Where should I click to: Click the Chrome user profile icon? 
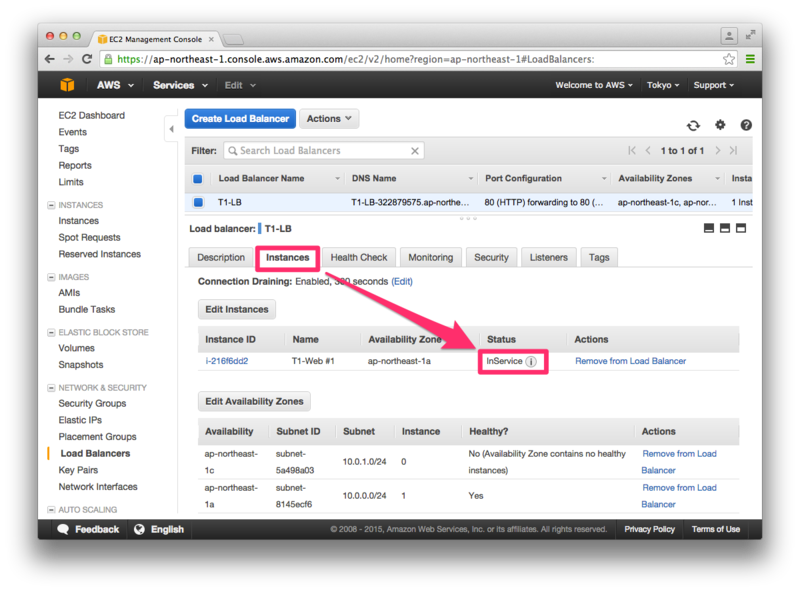coord(729,36)
